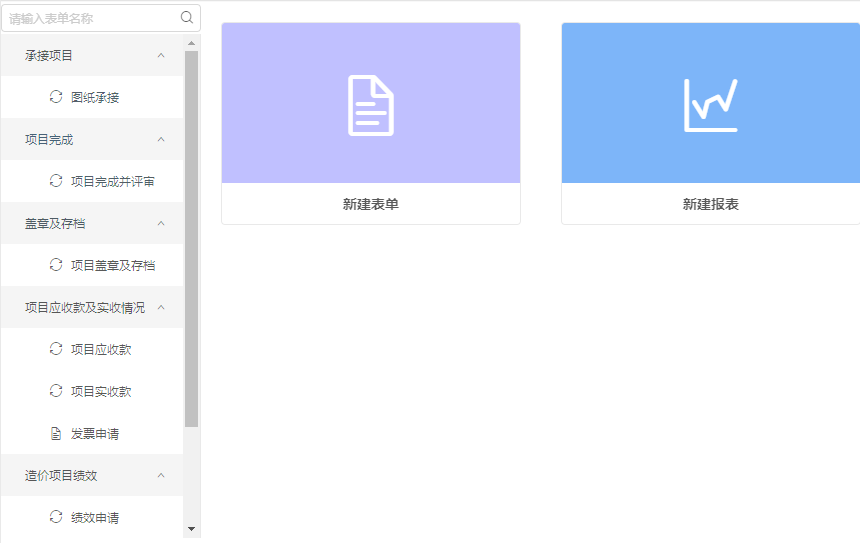Viewport: 860px width, 543px height.
Task: Focus the form name search field
Action: coord(90,18)
